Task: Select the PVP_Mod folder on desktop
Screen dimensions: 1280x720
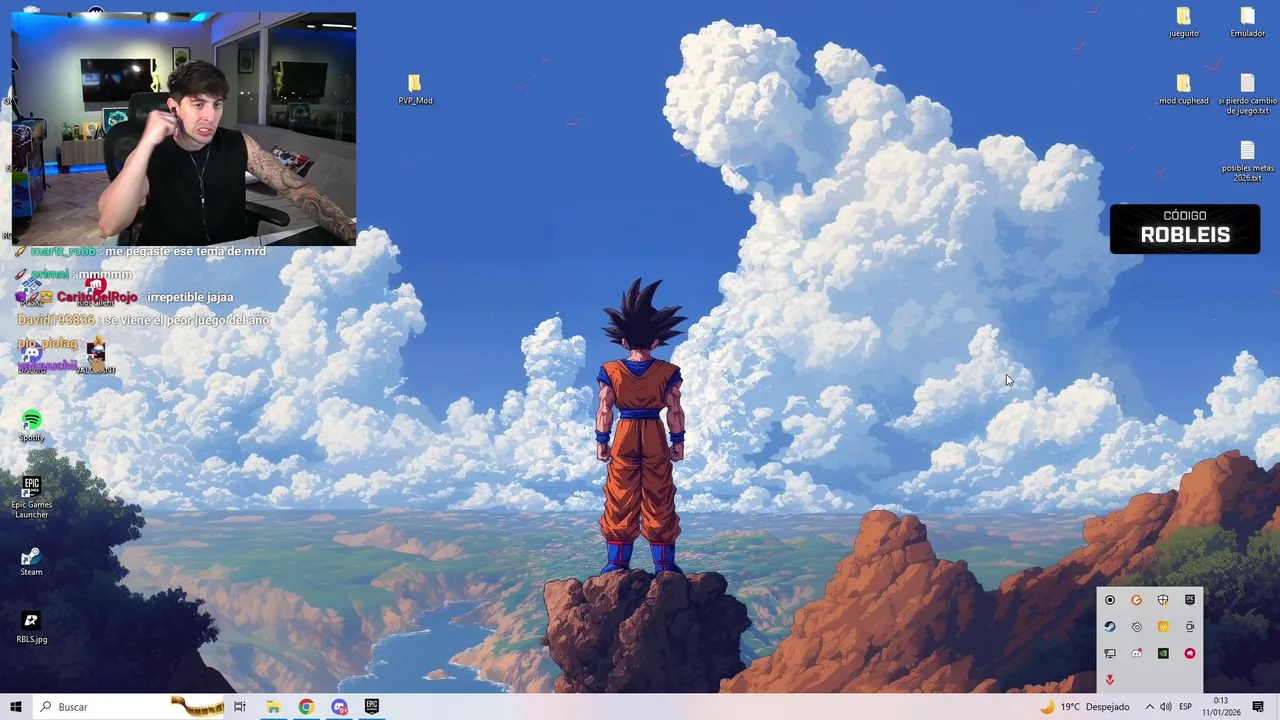Action: [x=415, y=89]
